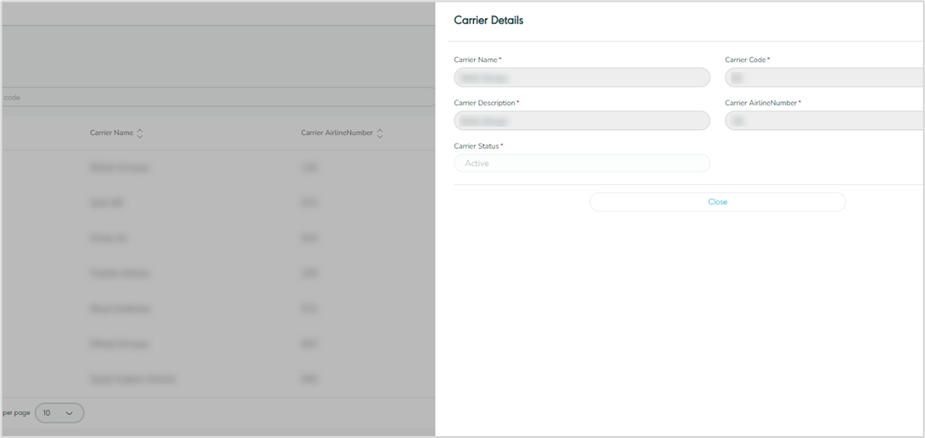Click the last row's airline number cell
The height and width of the screenshot is (438, 925).
(x=309, y=379)
